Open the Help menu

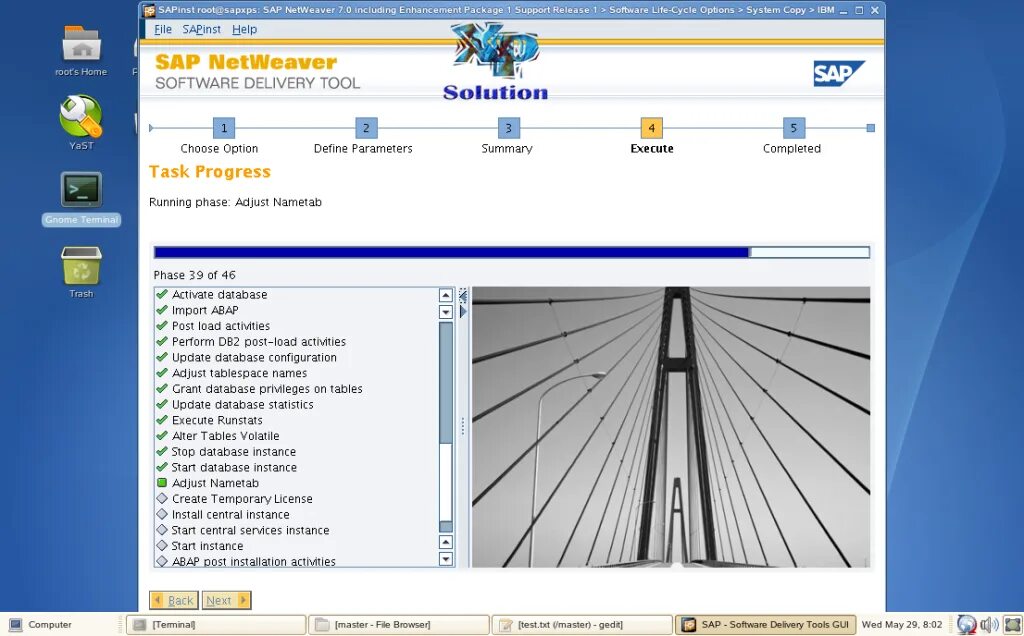[244, 29]
